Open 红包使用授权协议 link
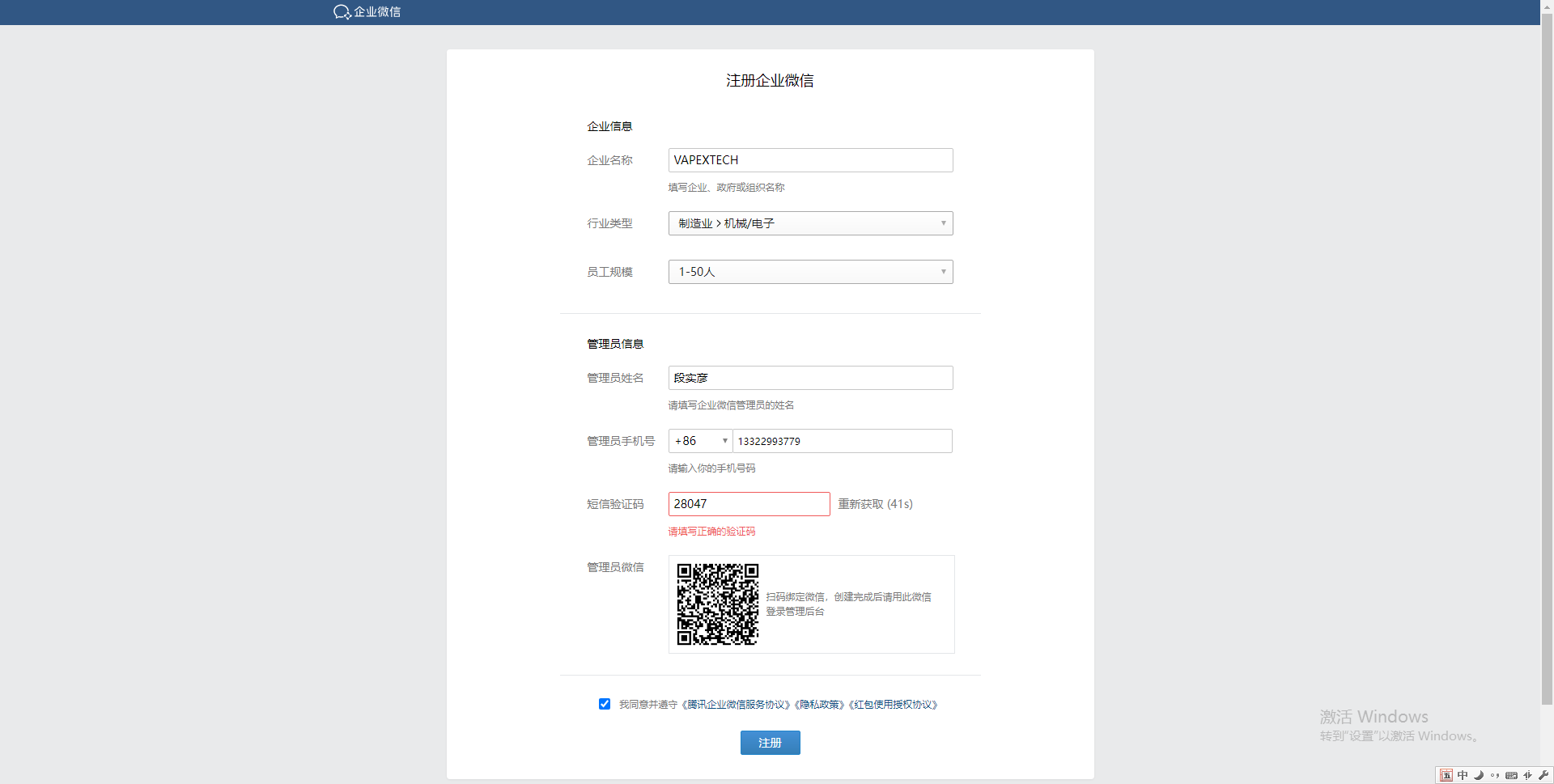 tap(894, 705)
